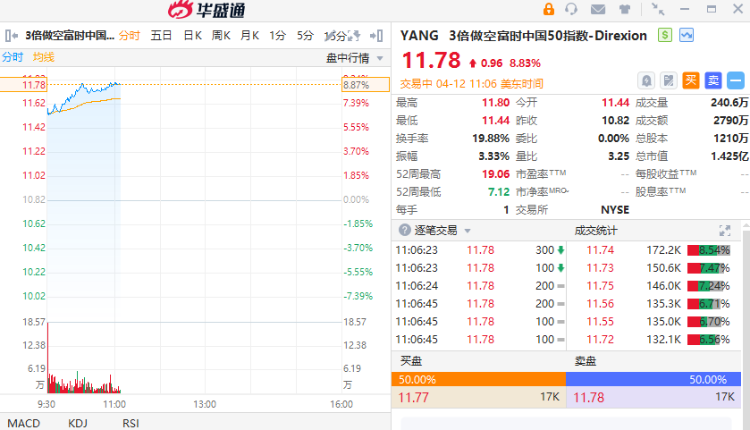Viewport: 750px width, 430px height.
Task: Switch to the MACD indicator tab
Action: (x=22, y=423)
